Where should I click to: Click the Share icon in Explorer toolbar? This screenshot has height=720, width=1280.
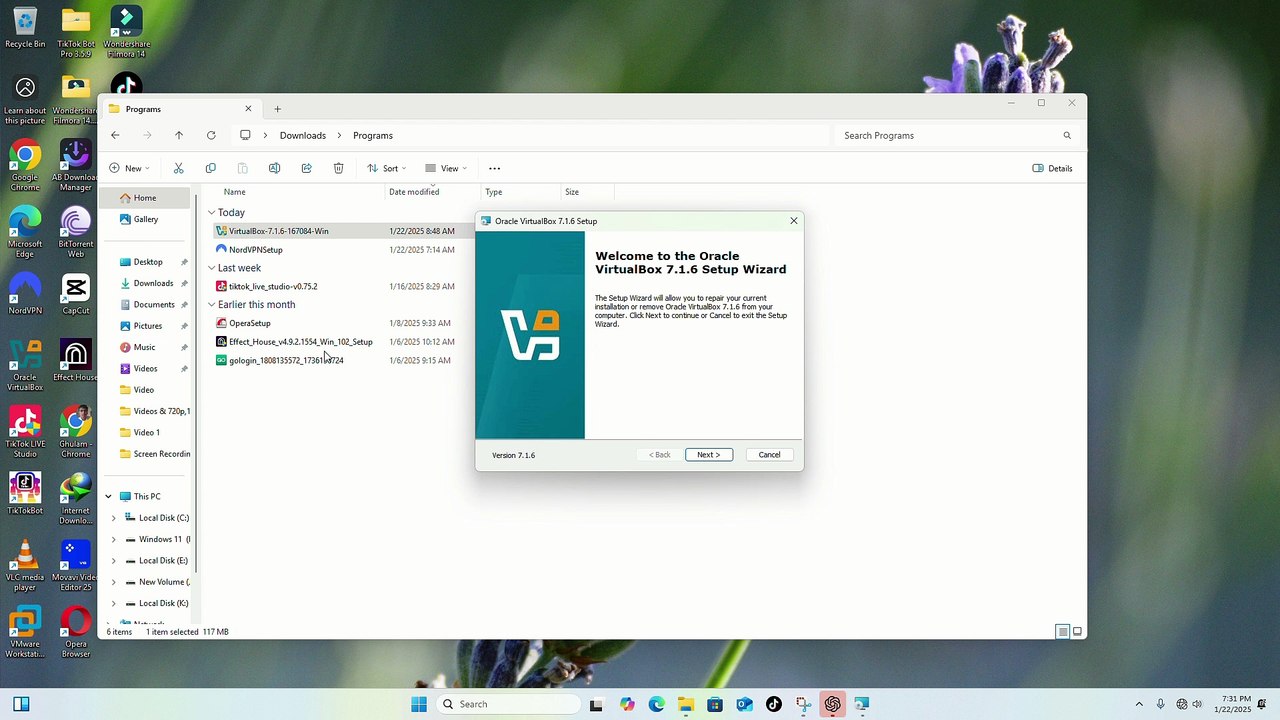click(306, 168)
